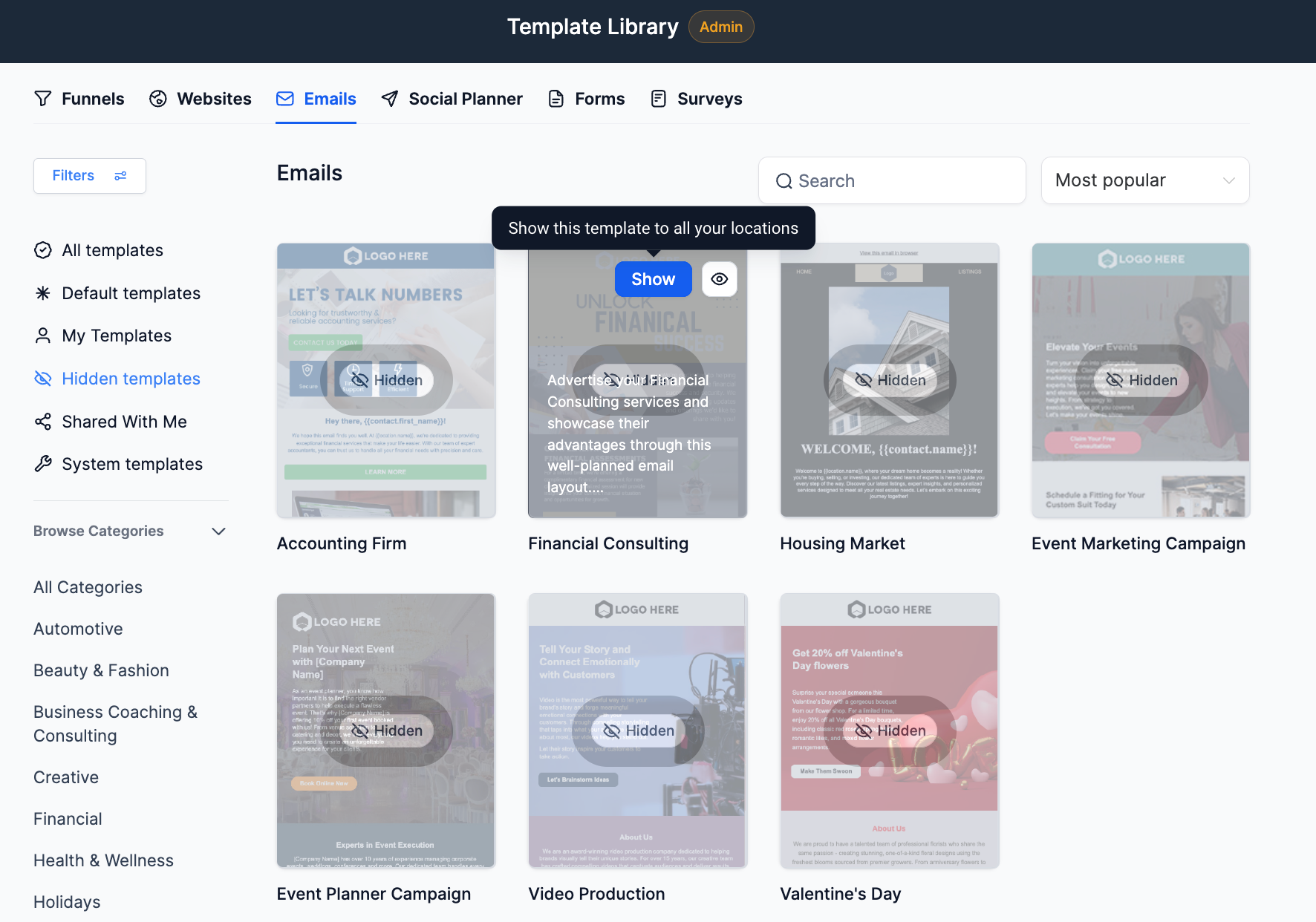Image resolution: width=1316 pixels, height=922 pixels.
Task: Click the Websites globe icon
Action: [x=158, y=99]
